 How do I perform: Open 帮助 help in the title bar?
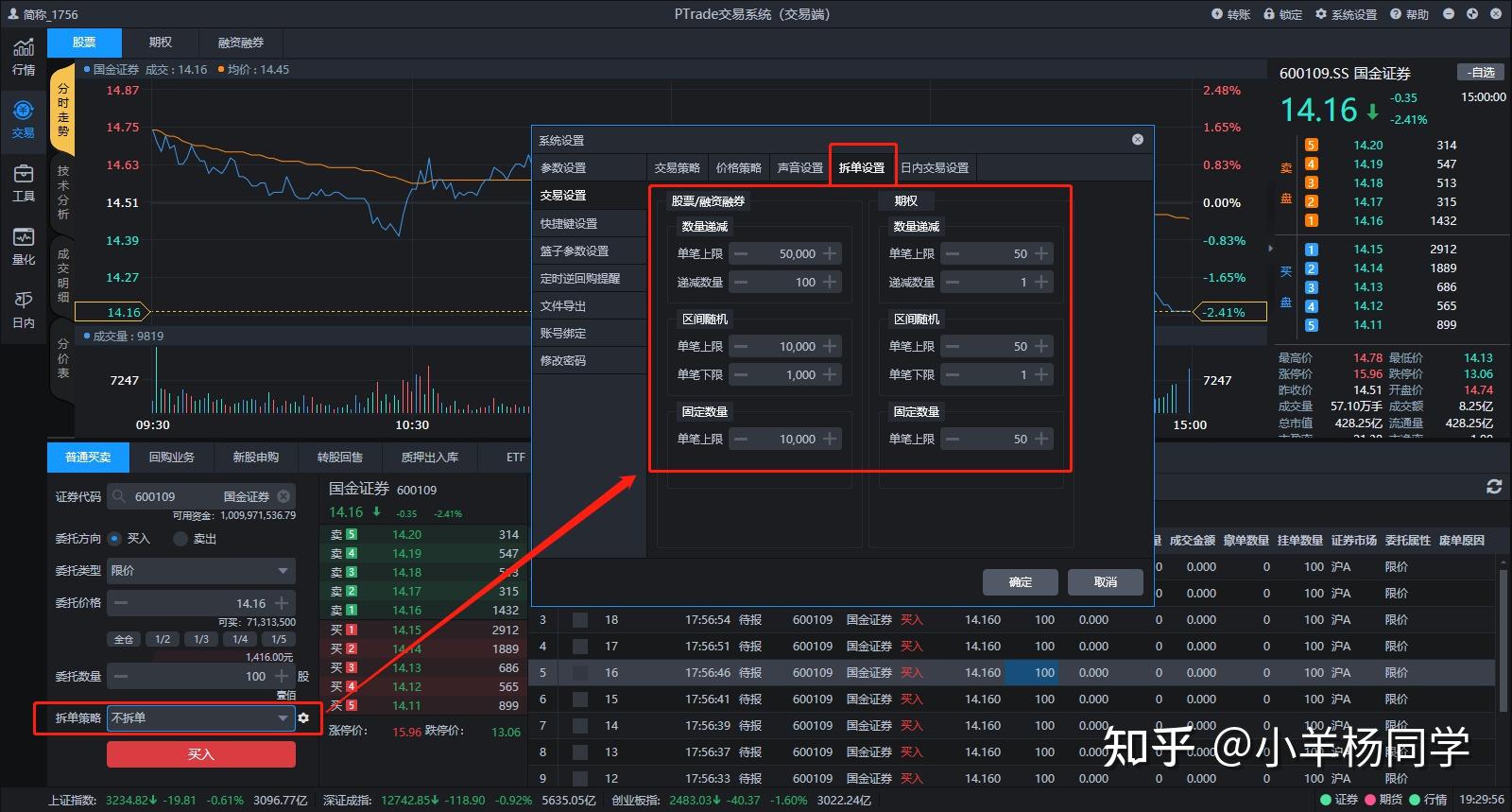tap(1409, 14)
